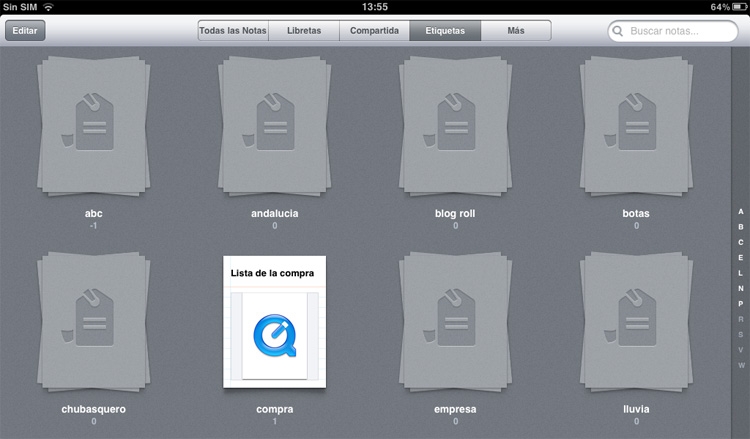Open Lista de la compra note thumbnail
750x439 pixels.
pyautogui.click(x=274, y=321)
